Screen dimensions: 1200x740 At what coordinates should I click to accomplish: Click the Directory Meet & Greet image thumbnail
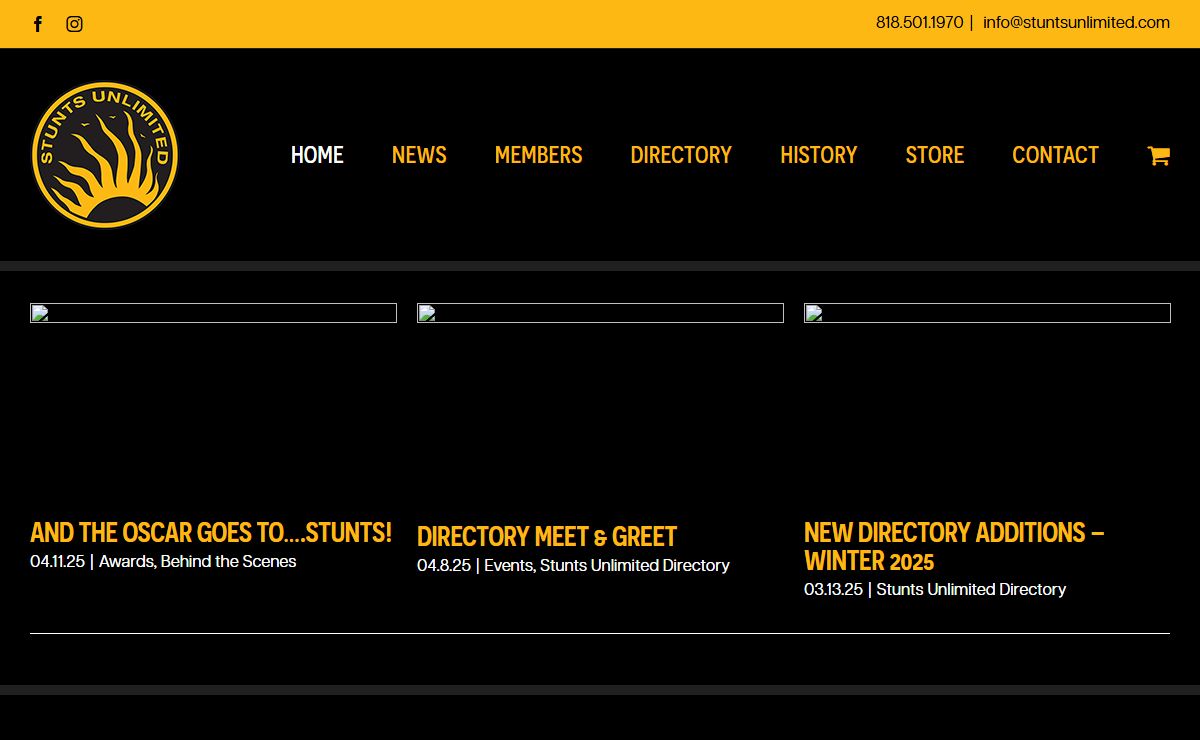click(x=600, y=313)
